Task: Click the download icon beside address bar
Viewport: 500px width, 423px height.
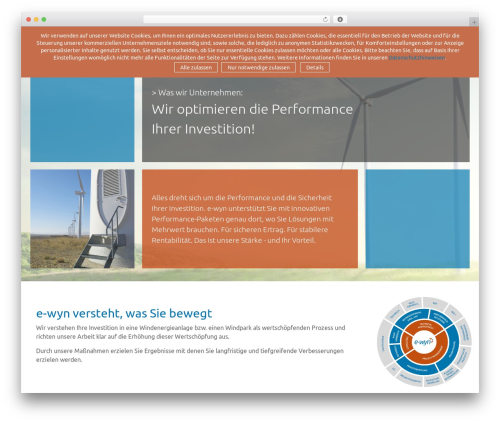Action: (340, 19)
